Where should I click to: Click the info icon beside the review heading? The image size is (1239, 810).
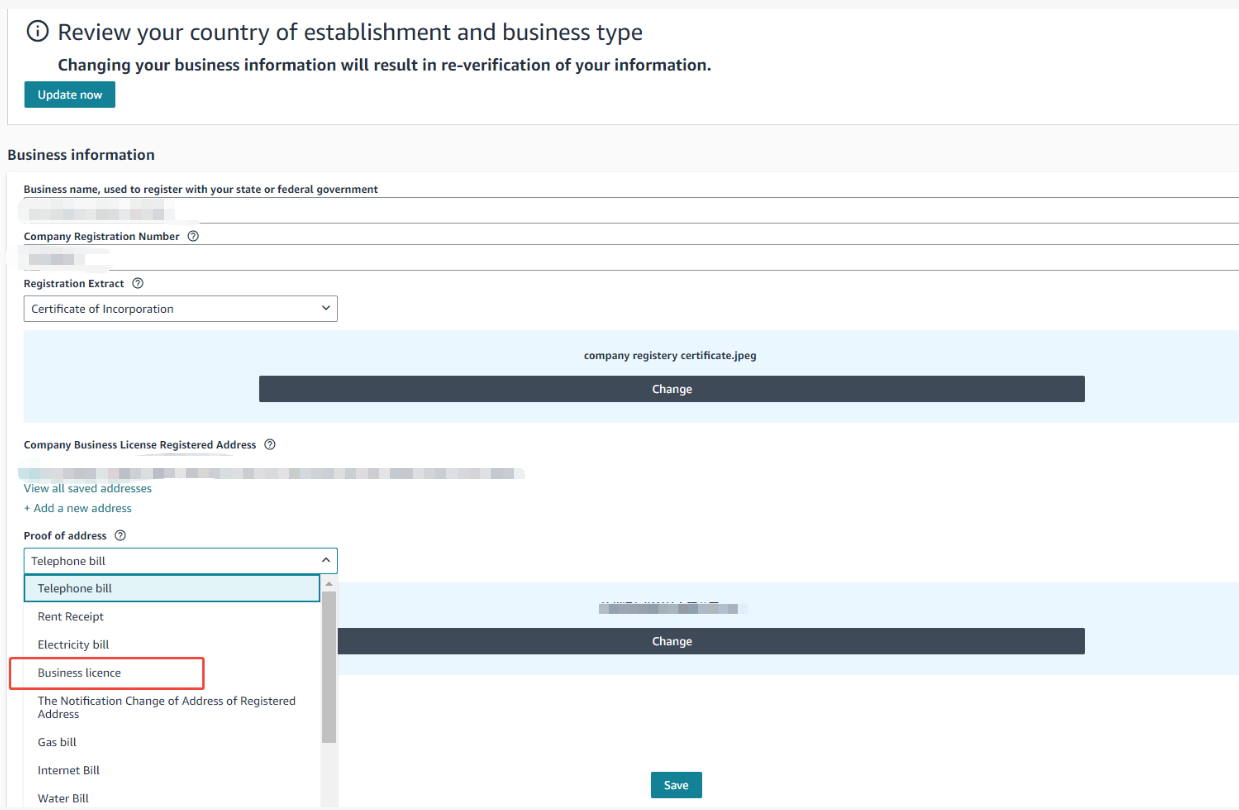(x=37, y=32)
